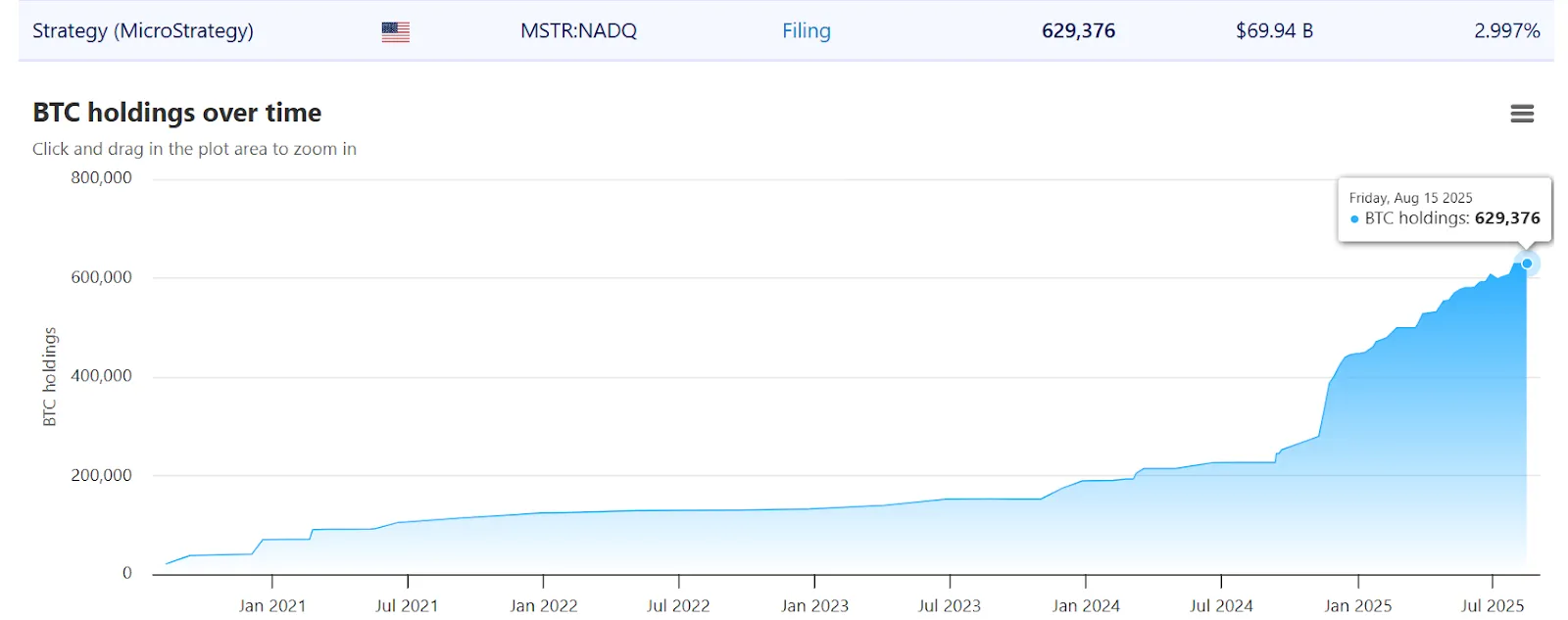The width and height of the screenshot is (1568, 620).
Task: Click the vertical BTC holdings axis title
Action: 50,377
